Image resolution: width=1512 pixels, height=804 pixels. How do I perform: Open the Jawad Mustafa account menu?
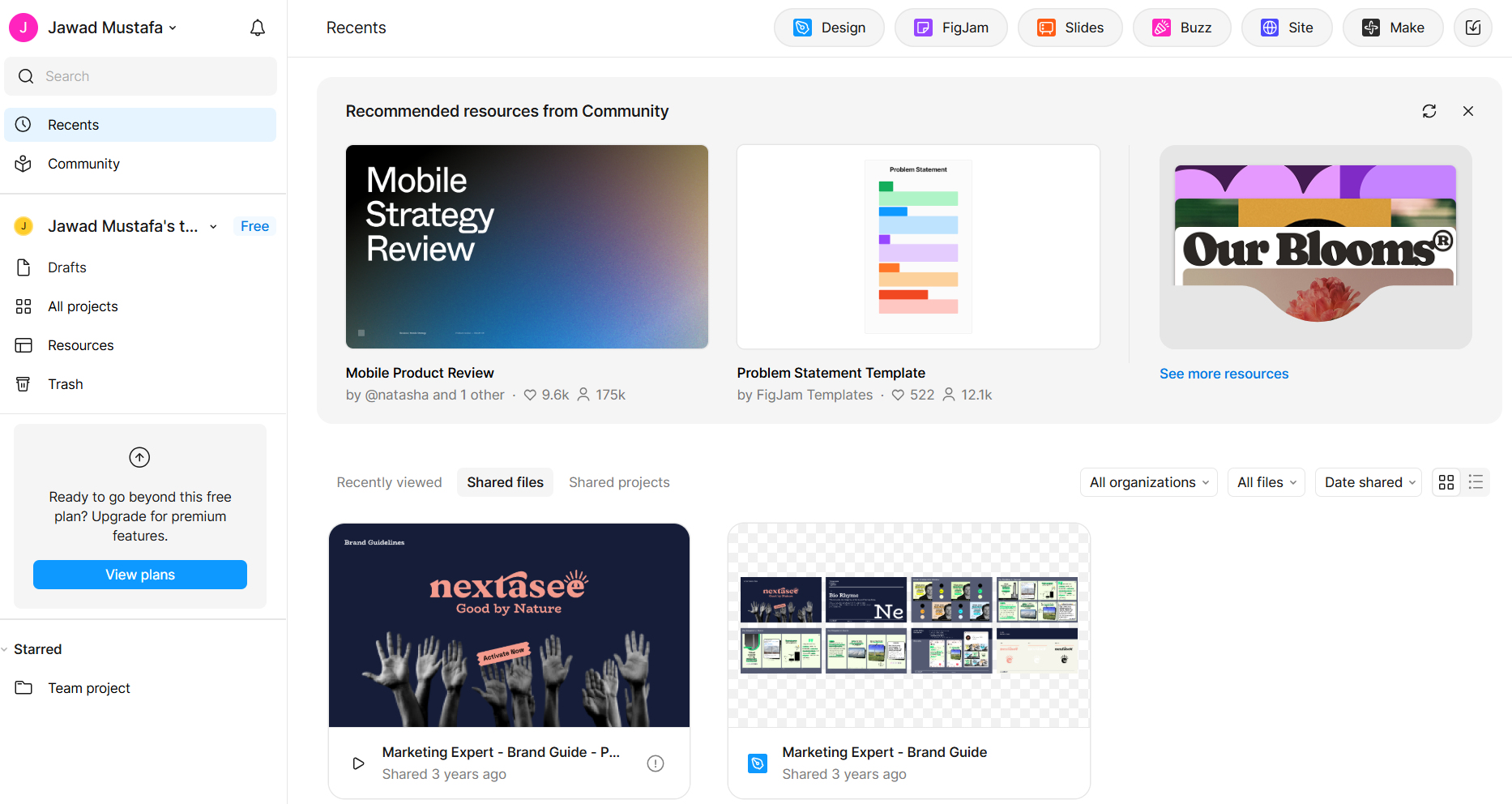tap(112, 28)
